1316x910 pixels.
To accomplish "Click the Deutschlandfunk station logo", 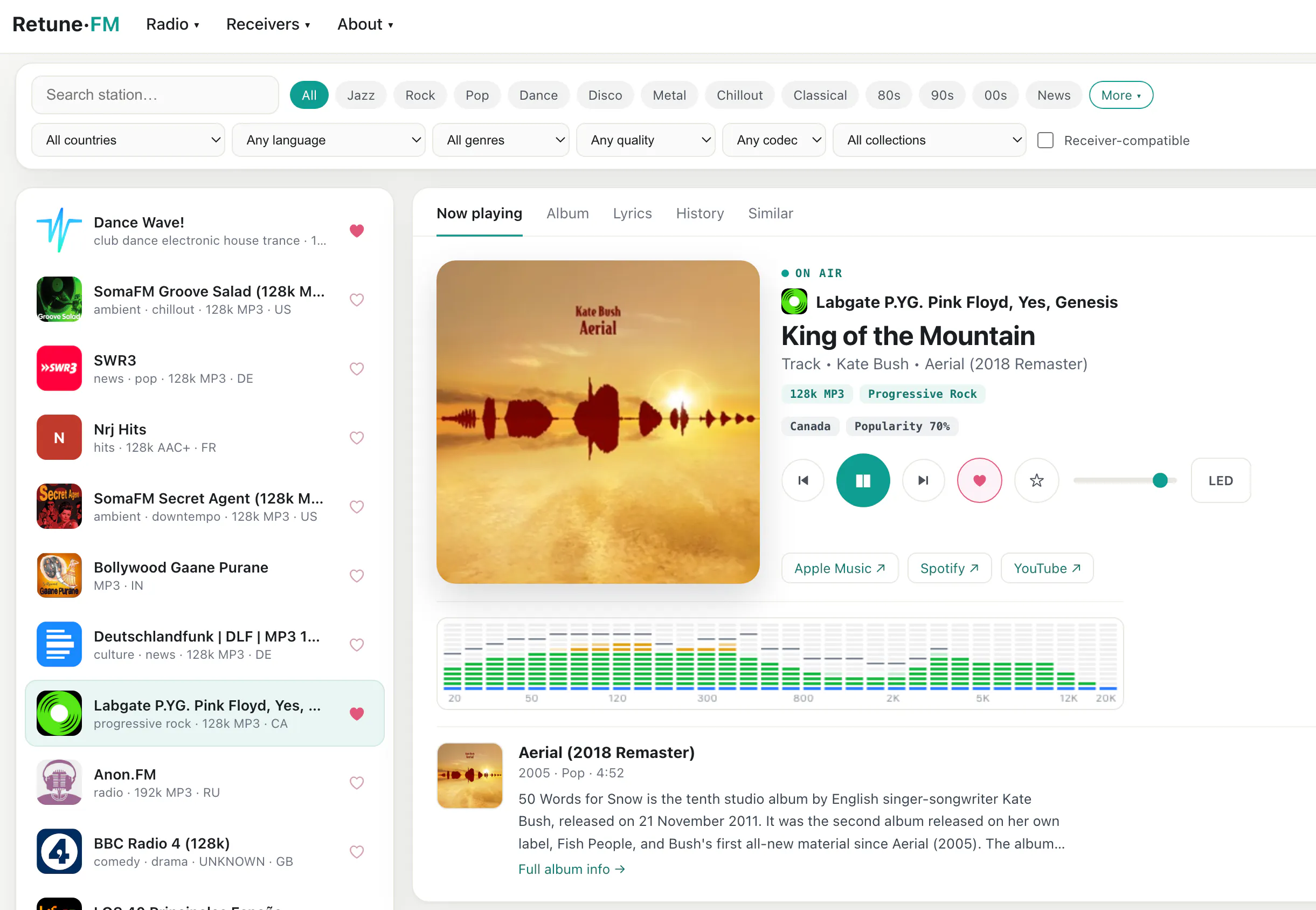I will [59, 644].
